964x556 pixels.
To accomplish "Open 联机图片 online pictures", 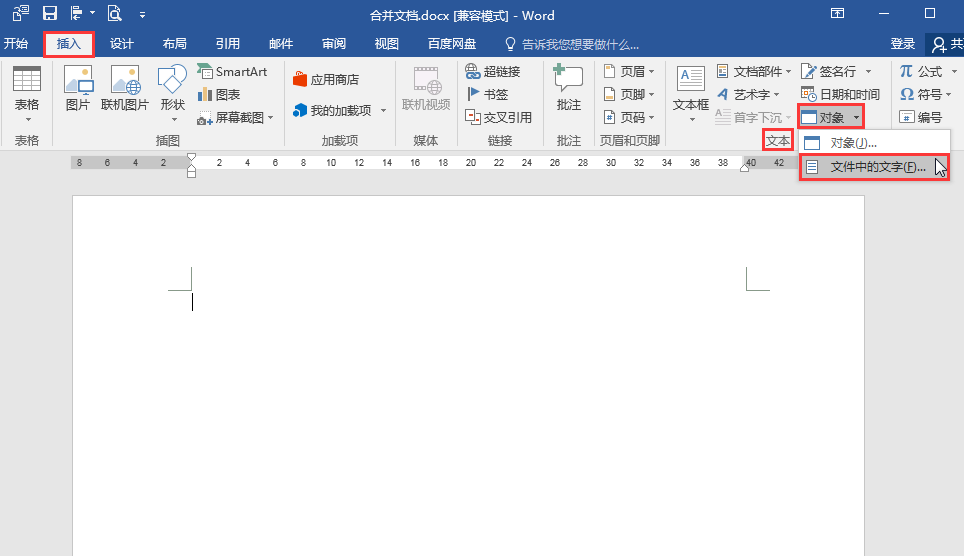I will (x=125, y=89).
